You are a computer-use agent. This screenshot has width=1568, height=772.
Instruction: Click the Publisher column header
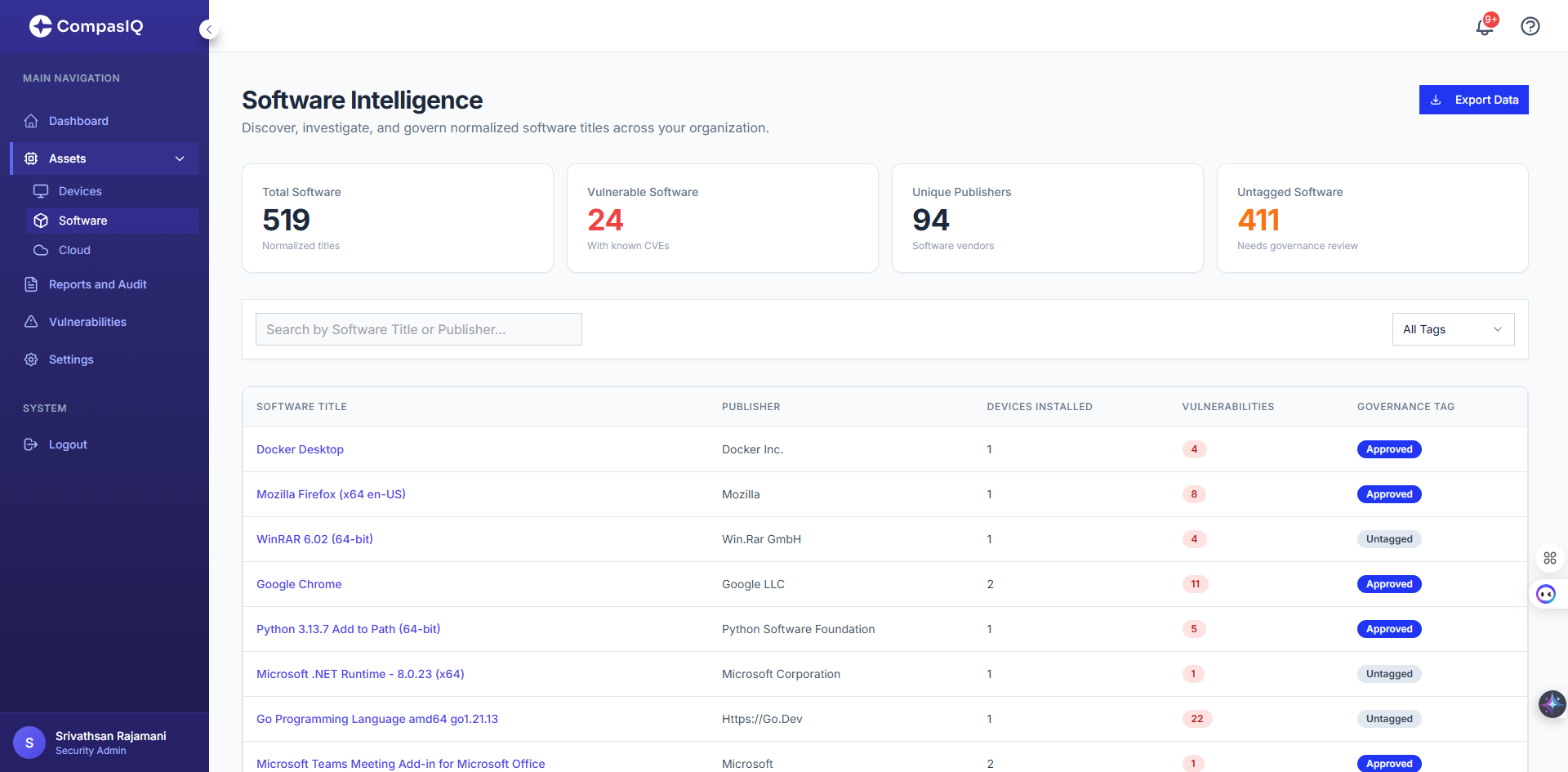[751, 407]
